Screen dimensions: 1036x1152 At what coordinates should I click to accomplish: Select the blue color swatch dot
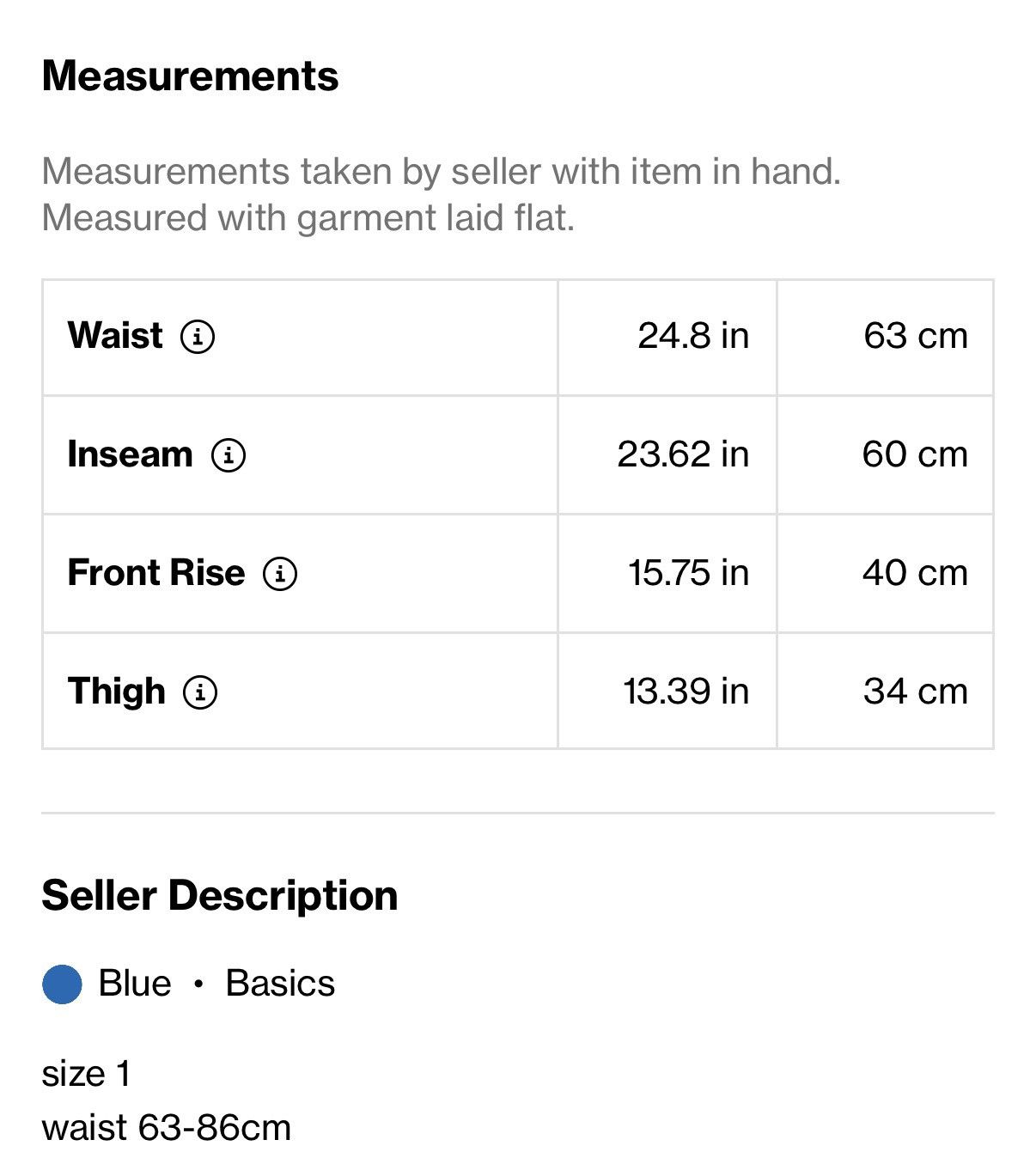(x=62, y=984)
